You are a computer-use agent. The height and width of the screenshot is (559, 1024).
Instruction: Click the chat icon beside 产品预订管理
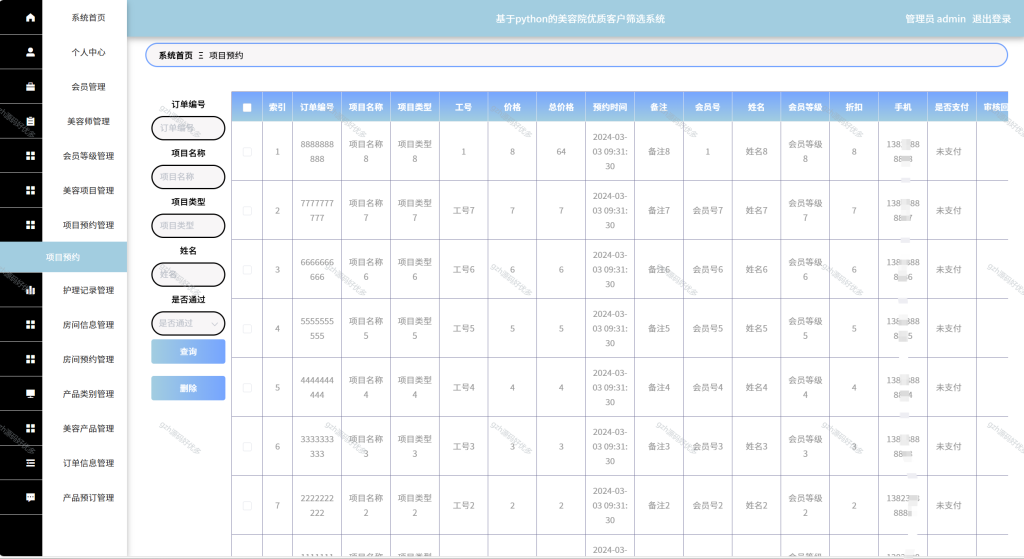pos(30,498)
